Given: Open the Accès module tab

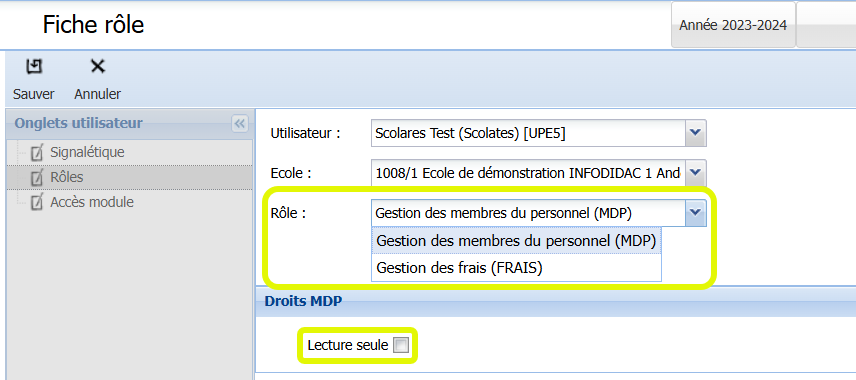Looking at the screenshot, I should (92, 202).
